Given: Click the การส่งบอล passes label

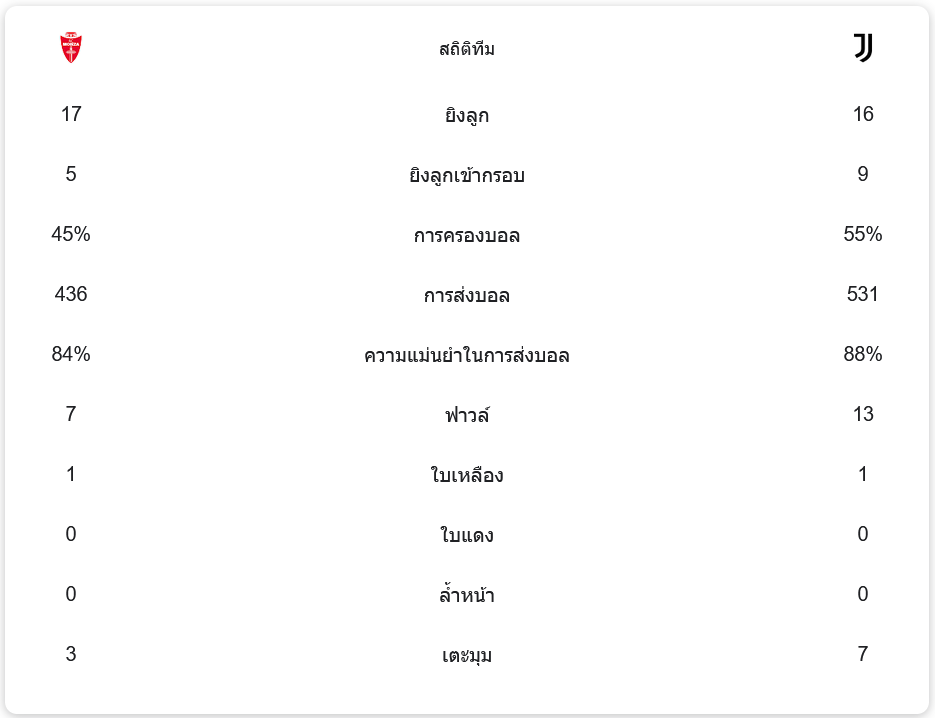Looking at the screenshot, I should [x=467, y=295].
